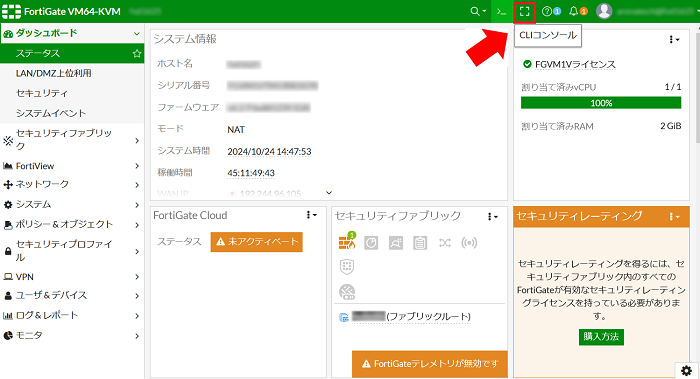
Task: Collapse the ダッシュボード menu section
Action: pos(137,33)
